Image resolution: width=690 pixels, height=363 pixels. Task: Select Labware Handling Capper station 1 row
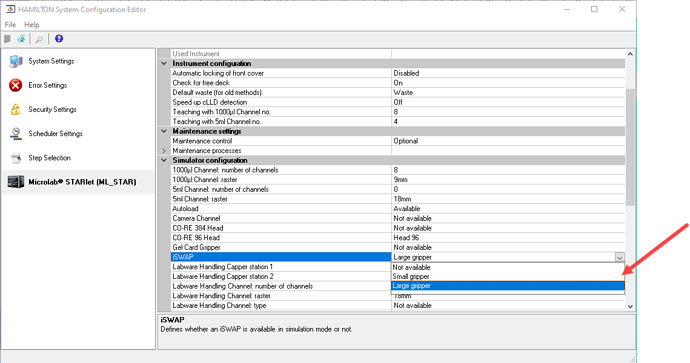point(281,267)
